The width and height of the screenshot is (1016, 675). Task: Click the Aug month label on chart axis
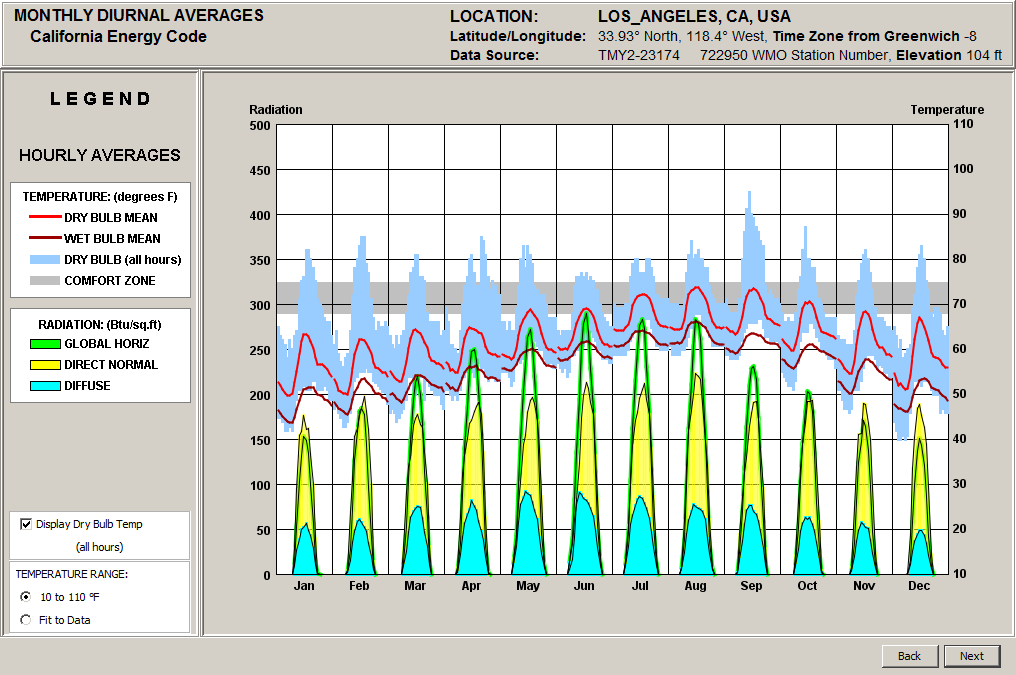coord(695,586)
